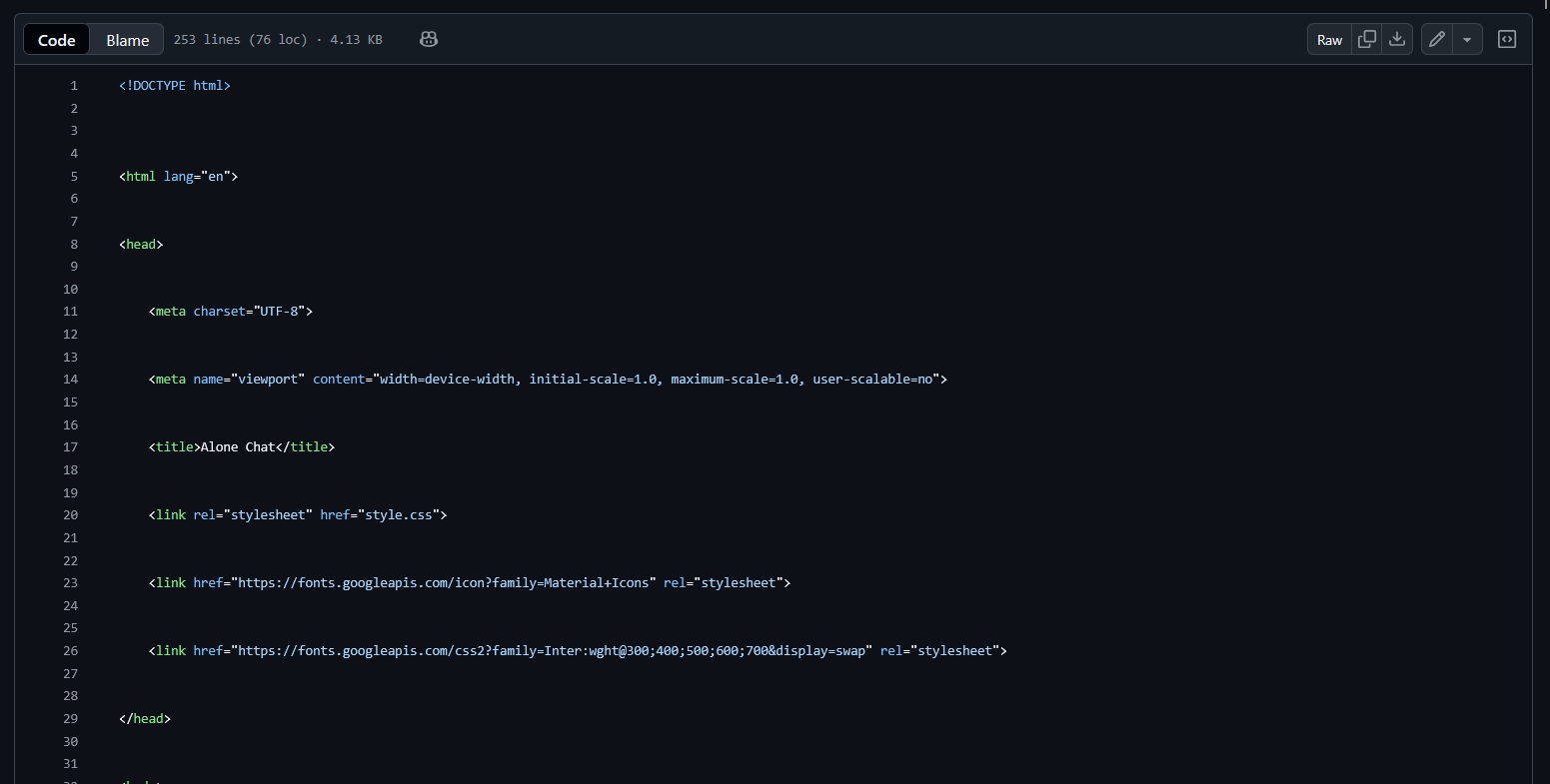1550x784 pixels.
Task: Click line number 20
Action: pos(70,515)
